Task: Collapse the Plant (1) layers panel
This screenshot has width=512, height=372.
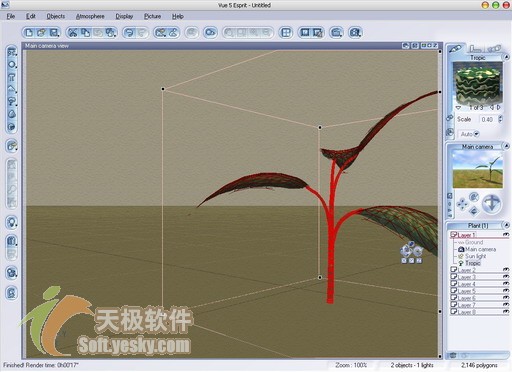Action: pos(506,225)
